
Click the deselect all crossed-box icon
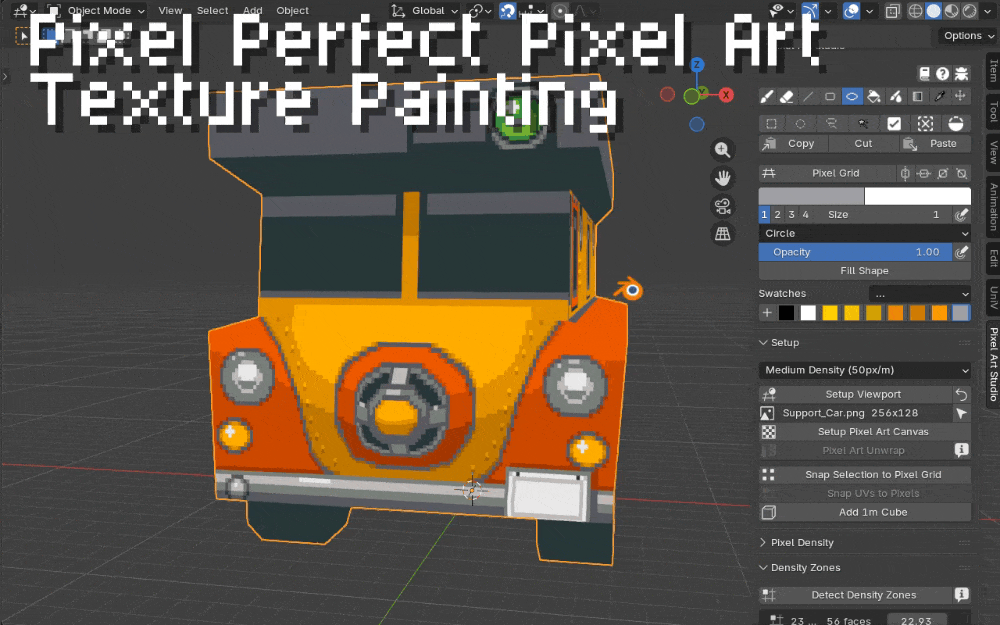925,124
